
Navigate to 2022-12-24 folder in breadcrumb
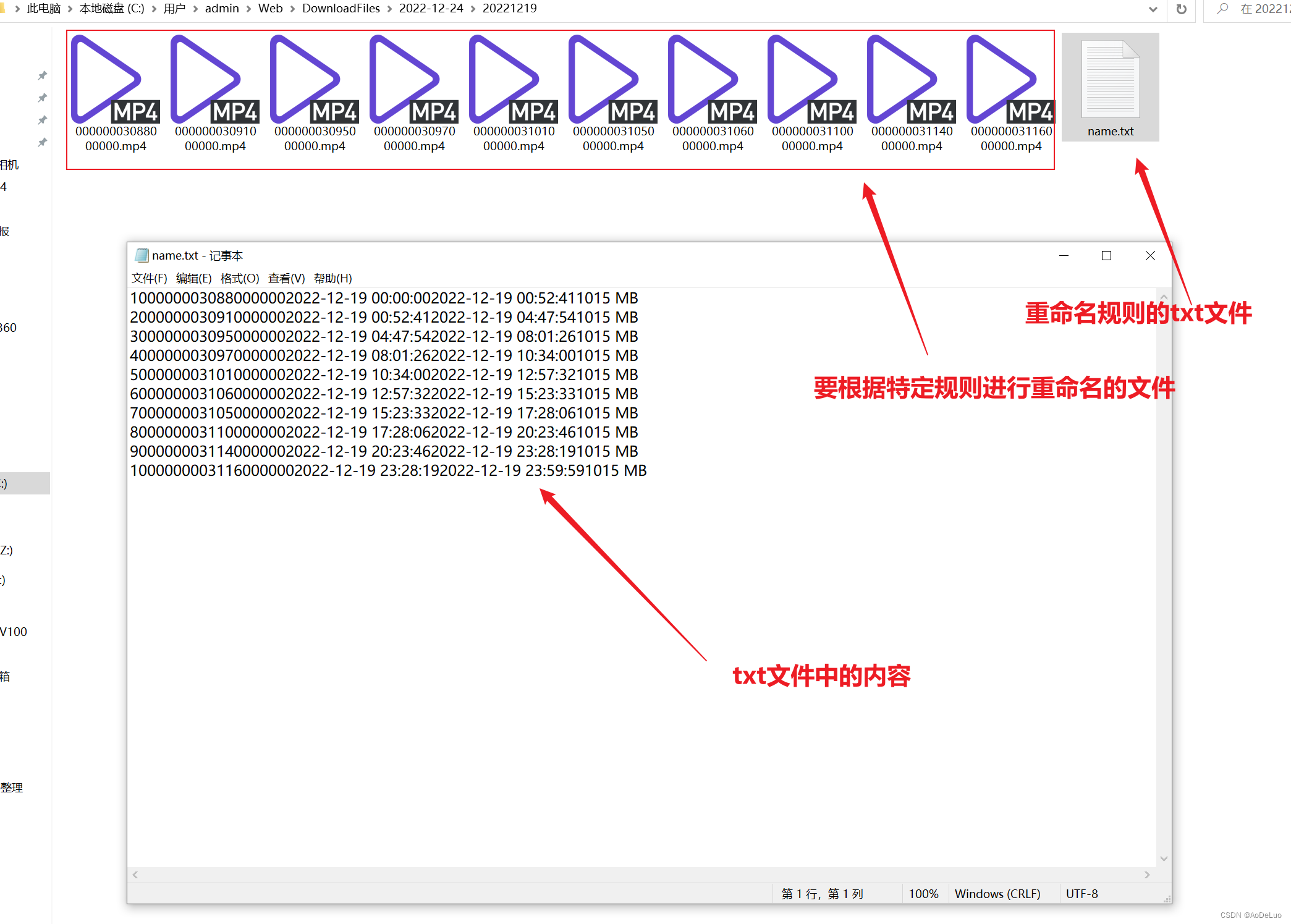(x=431, y=9)
